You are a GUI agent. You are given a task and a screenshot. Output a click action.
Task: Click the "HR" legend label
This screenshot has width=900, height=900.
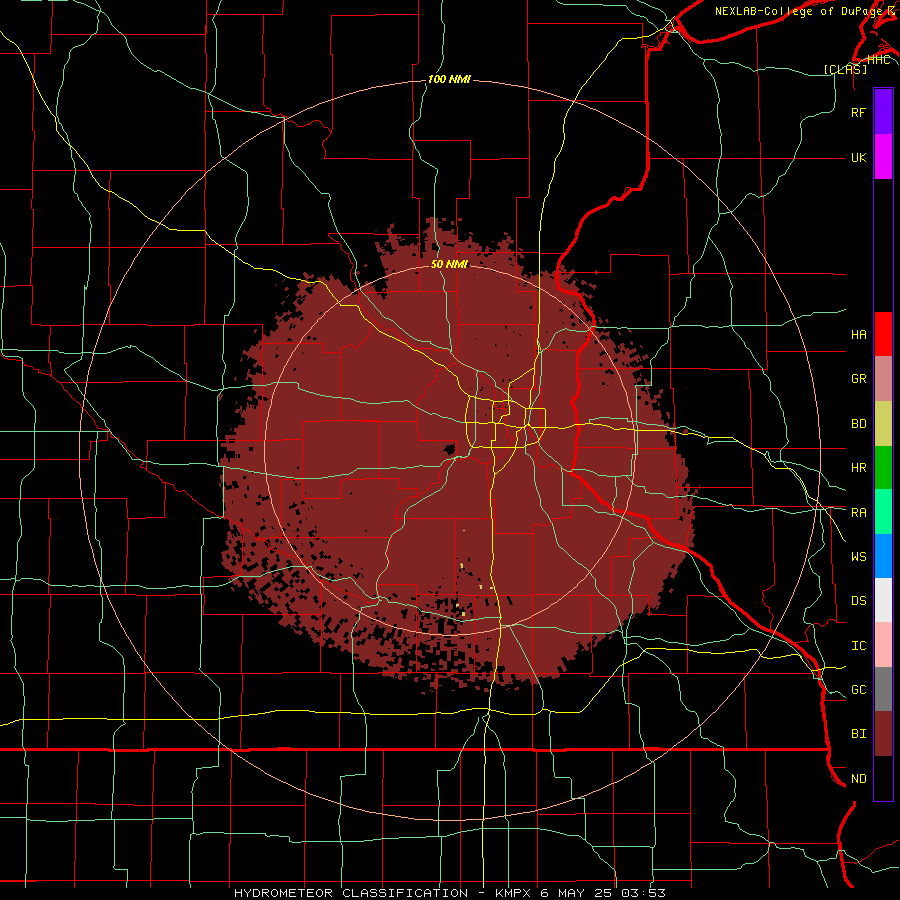click(858, 468)
